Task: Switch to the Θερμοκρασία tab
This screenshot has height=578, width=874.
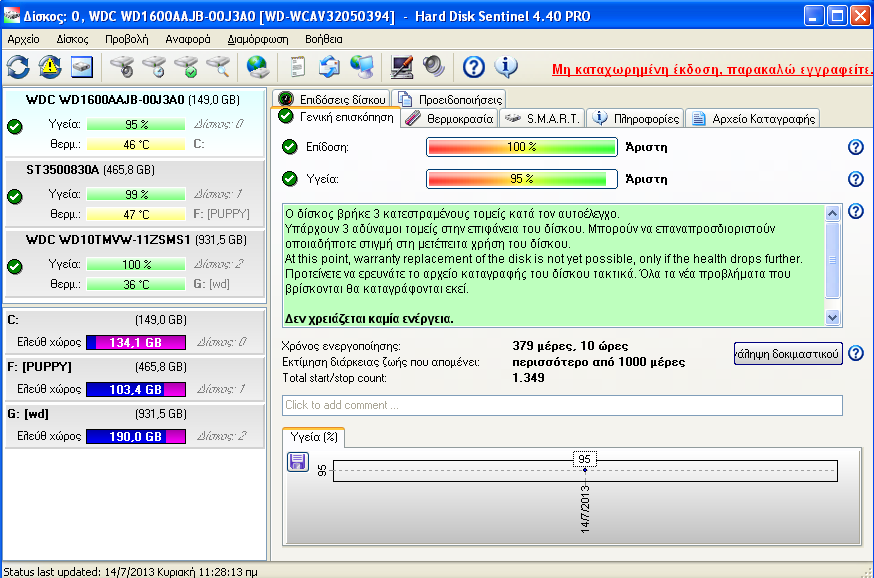Action: [449, 119]
